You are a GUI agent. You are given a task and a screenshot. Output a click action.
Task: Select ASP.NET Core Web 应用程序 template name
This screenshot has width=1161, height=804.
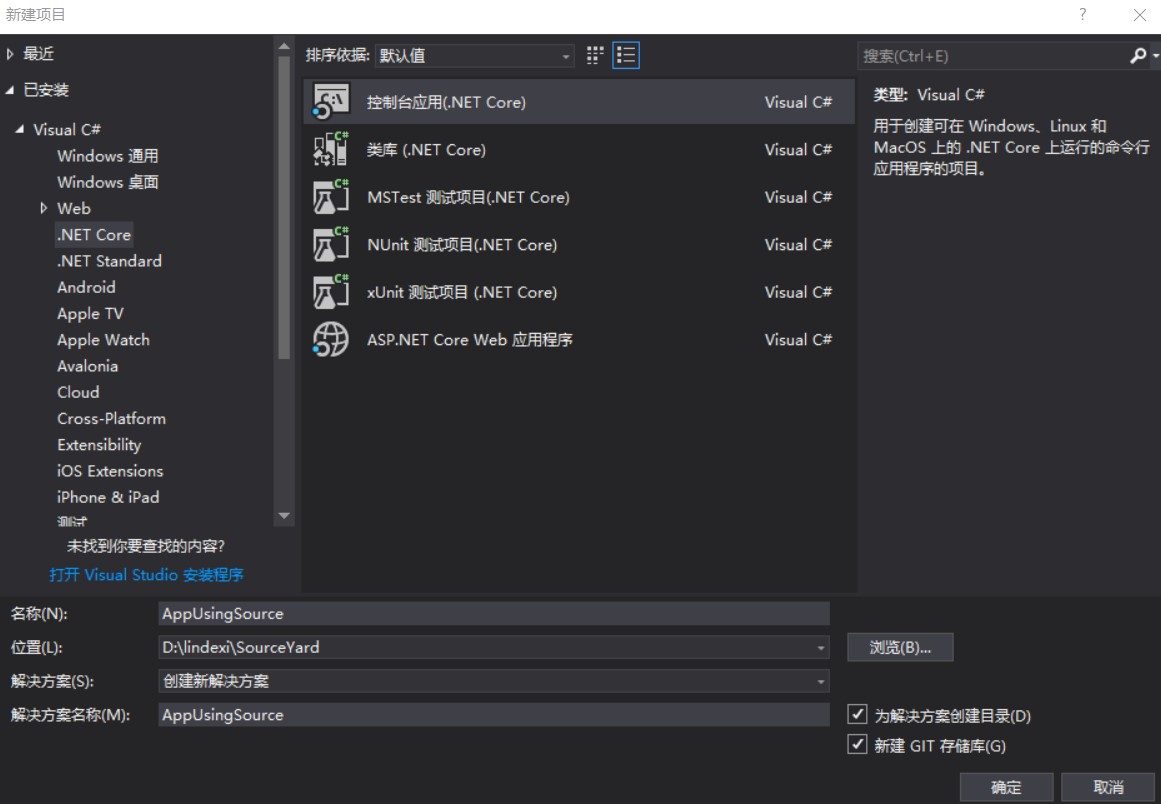point(469,340)
